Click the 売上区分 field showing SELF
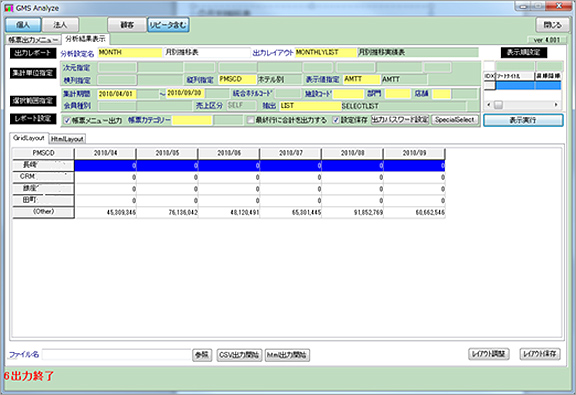Screen dimensions: 576x395 click(241, 105)
